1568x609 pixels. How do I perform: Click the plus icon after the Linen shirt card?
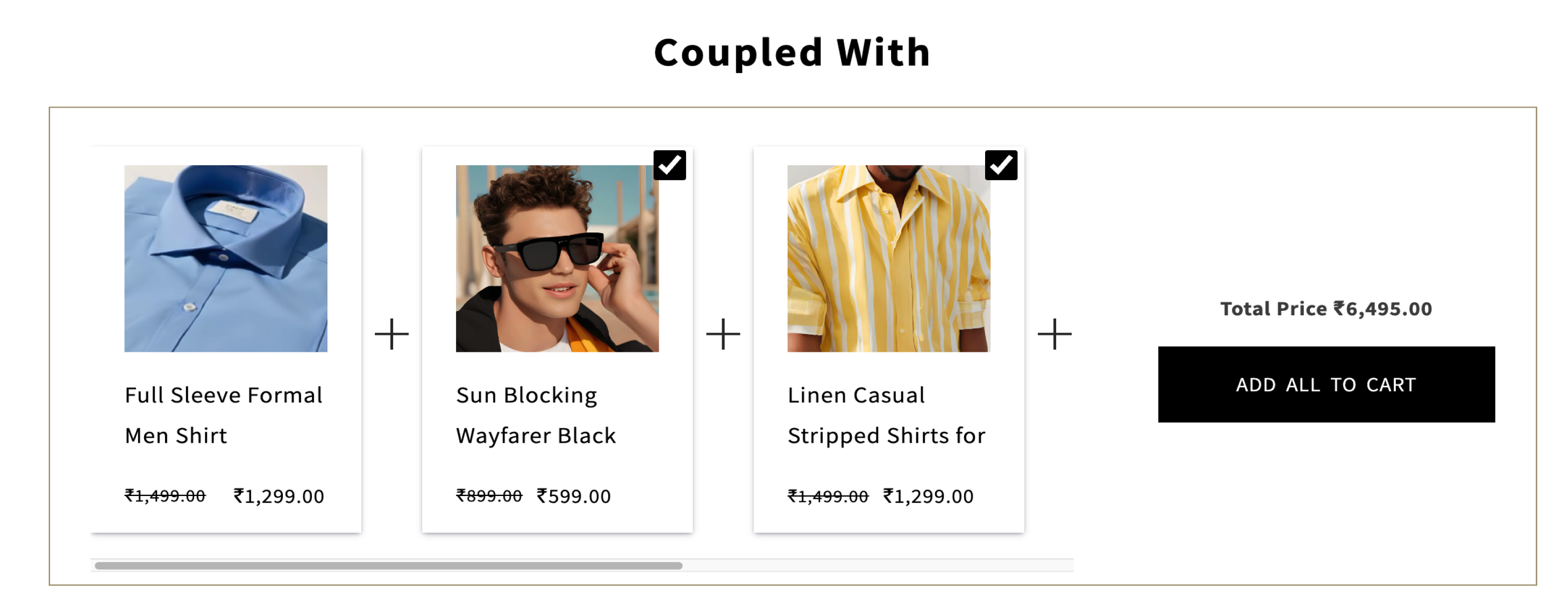(x=1054, y=334)
